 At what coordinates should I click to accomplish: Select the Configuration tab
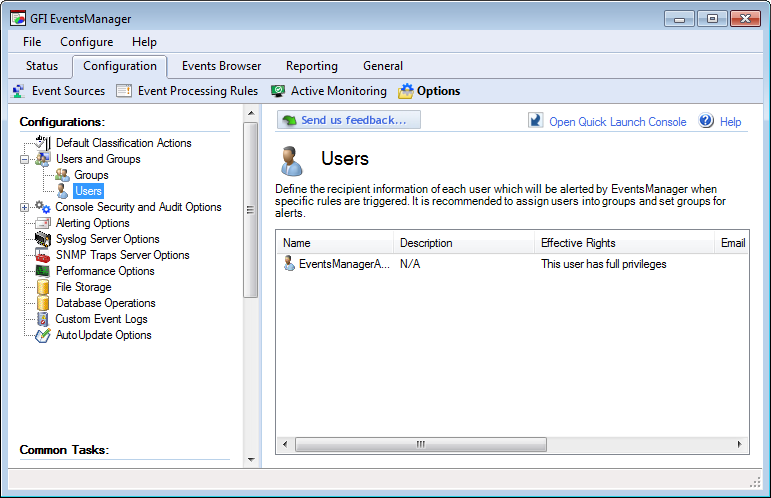tap(120, 66)
